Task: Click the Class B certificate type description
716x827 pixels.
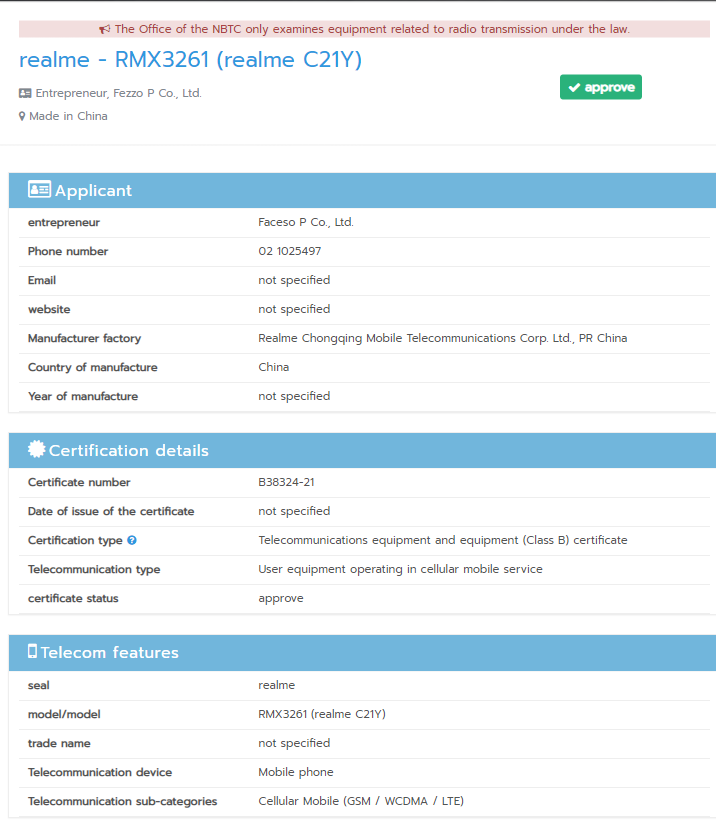Action: (442, 540)
